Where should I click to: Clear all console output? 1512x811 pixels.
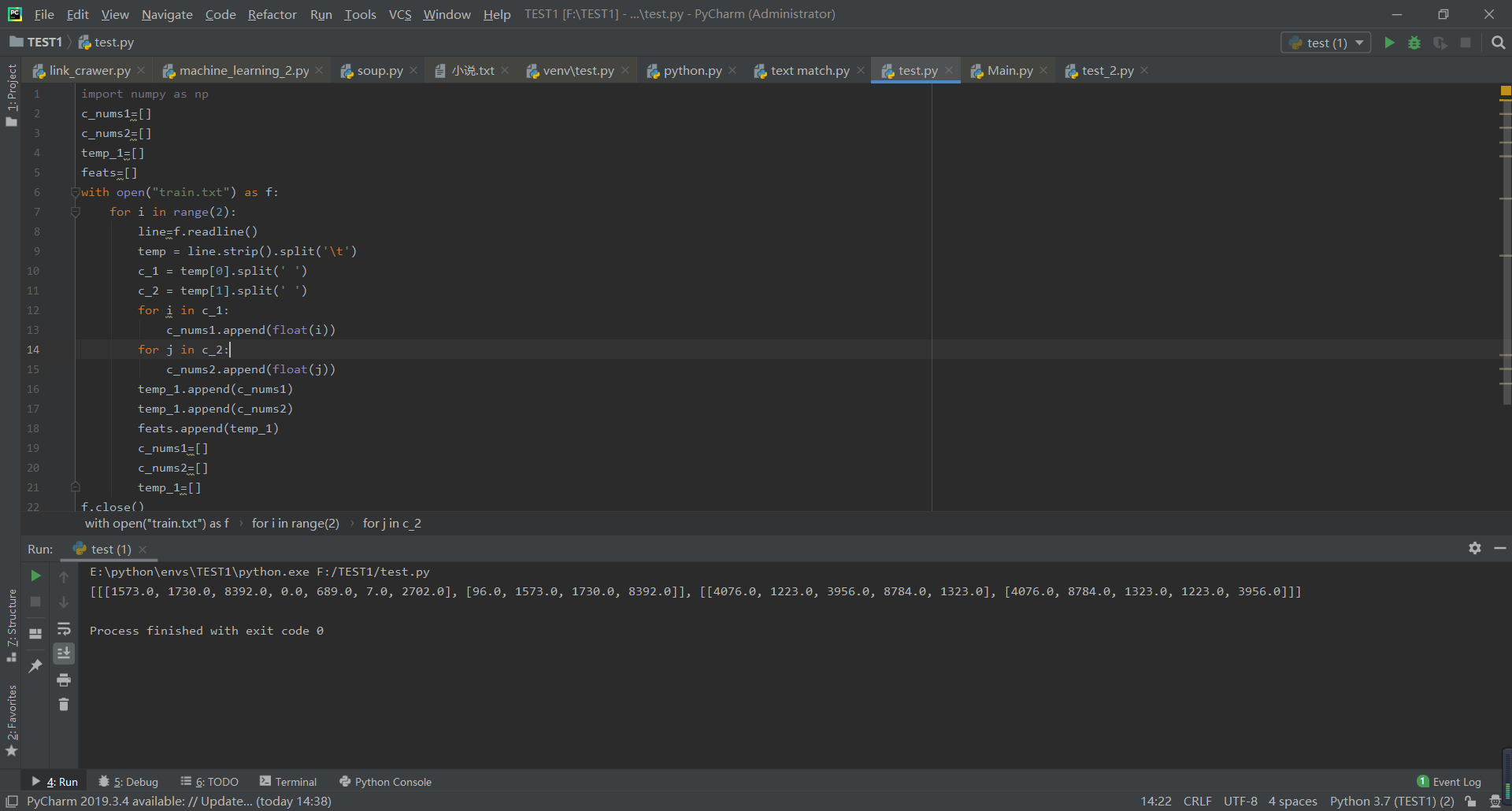click(65, 705)
